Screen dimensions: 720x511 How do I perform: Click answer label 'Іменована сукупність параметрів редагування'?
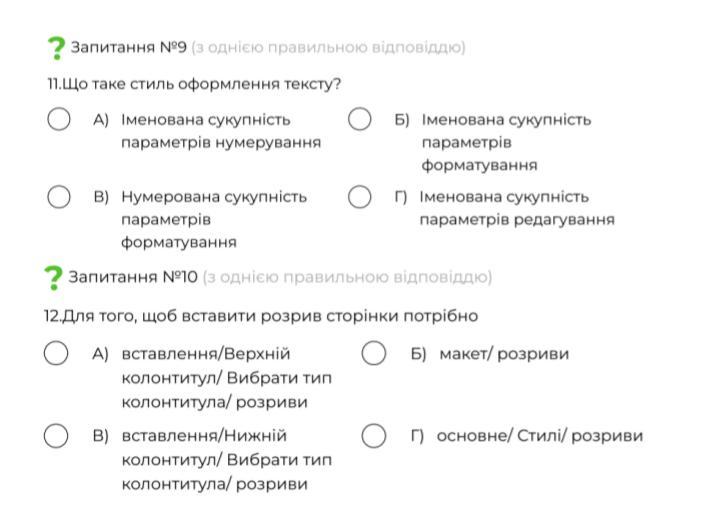pyautogui.click(x=517, y=208)
